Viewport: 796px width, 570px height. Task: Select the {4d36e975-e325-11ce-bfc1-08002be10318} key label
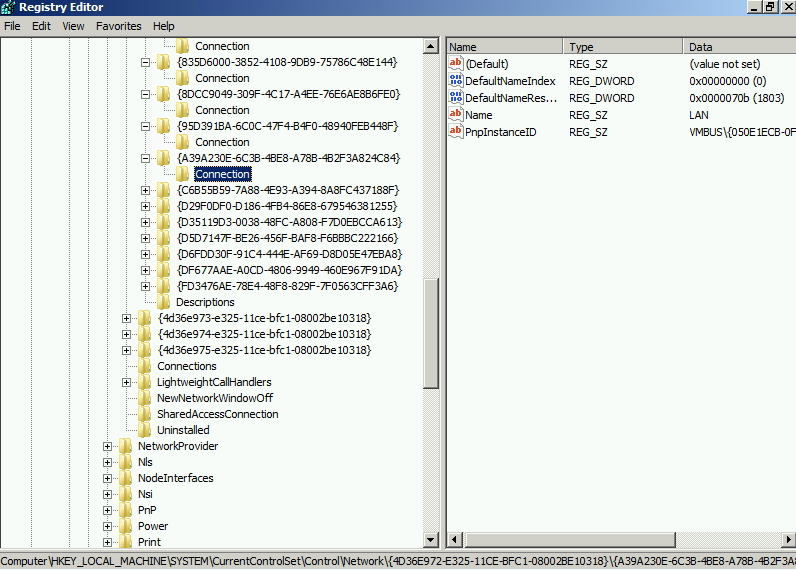tap(264, 350)
